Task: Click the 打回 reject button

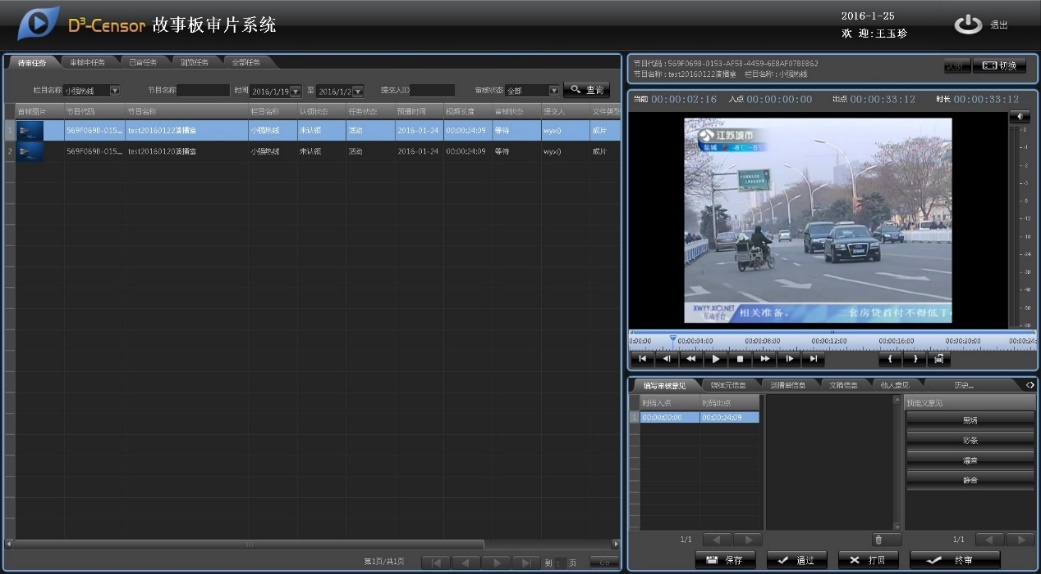Action: (x=868, y=560)
